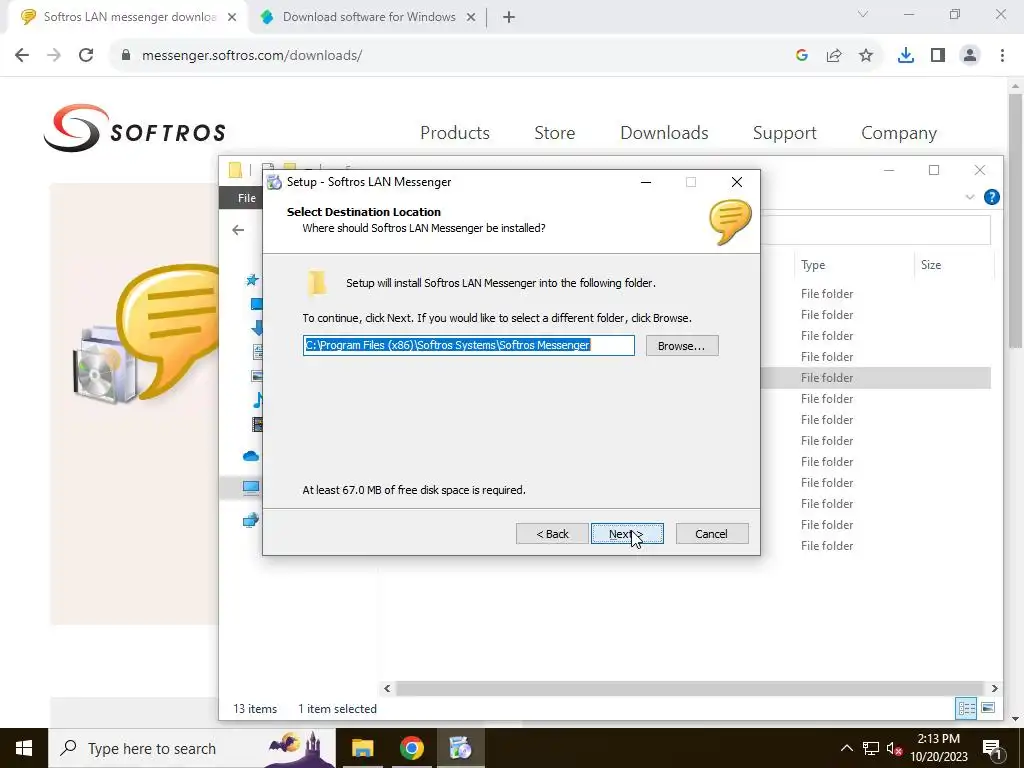Viewport: 1024px width, 768px height.
Task: Open the Chrome three-dot menu
Action: 1002,56
